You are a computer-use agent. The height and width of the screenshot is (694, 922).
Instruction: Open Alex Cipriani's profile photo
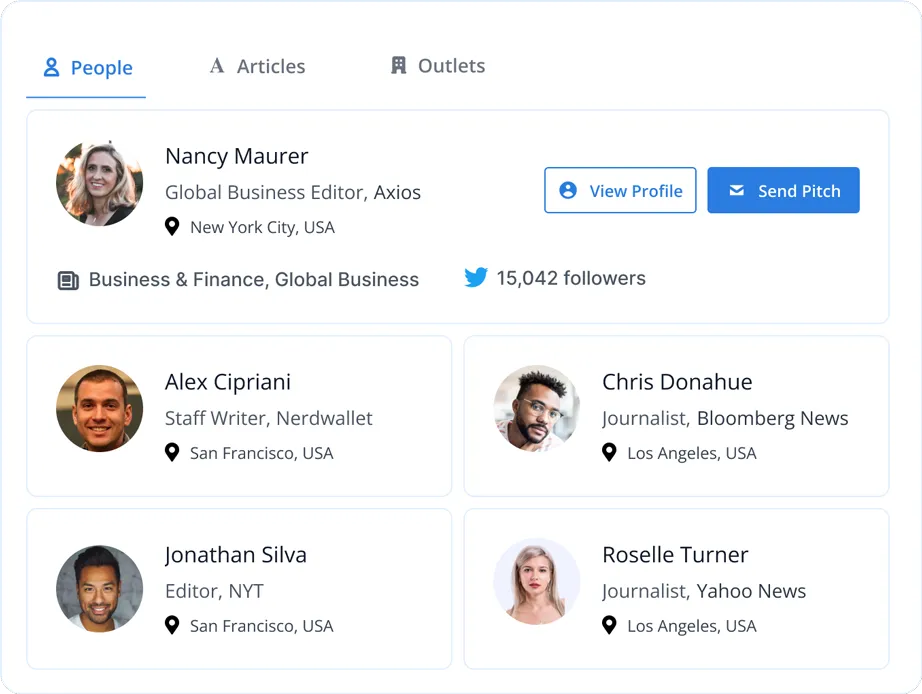point(99,409)
